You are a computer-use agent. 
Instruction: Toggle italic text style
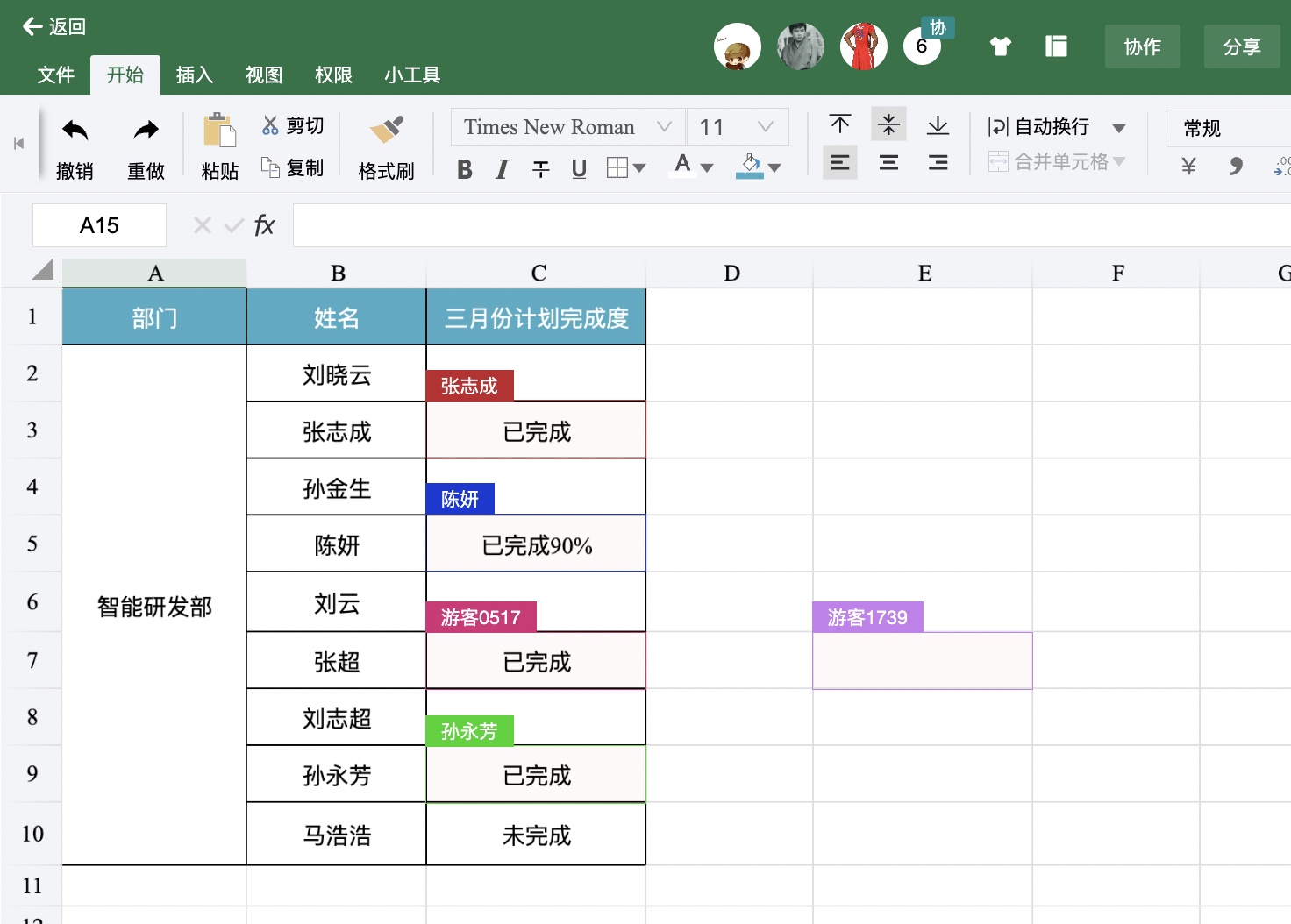click(x=503, y=169)
